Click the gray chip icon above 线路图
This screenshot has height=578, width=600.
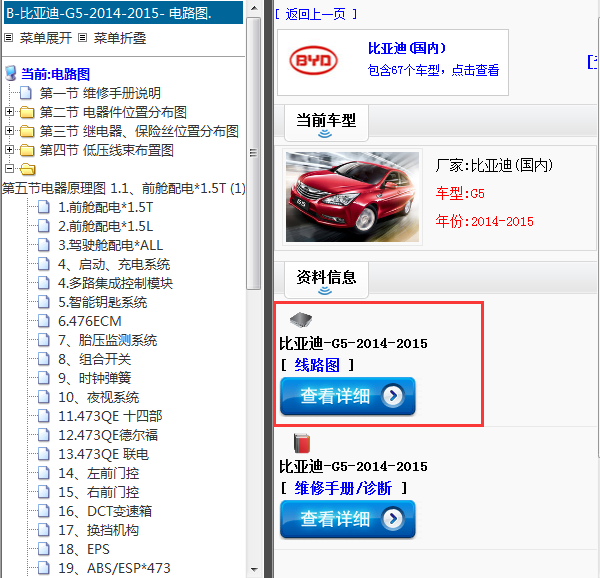(x=301, y=320)
